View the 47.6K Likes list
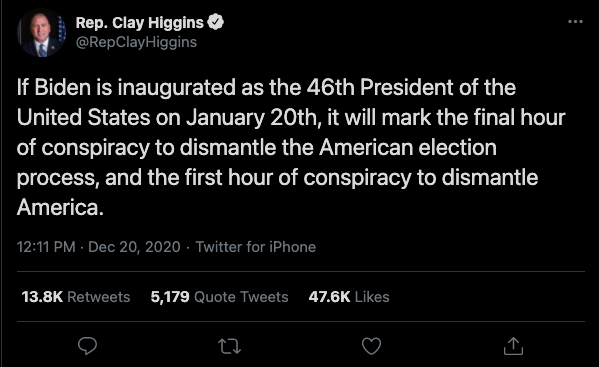Viewport: 599px width, 367px height. coord(349,297)
